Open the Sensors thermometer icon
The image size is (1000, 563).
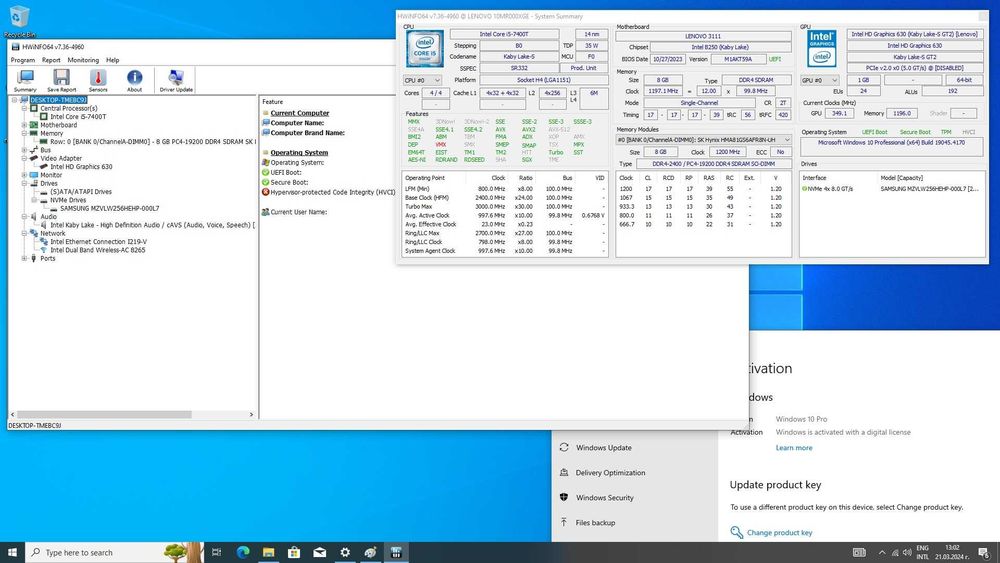click(98, 81)
